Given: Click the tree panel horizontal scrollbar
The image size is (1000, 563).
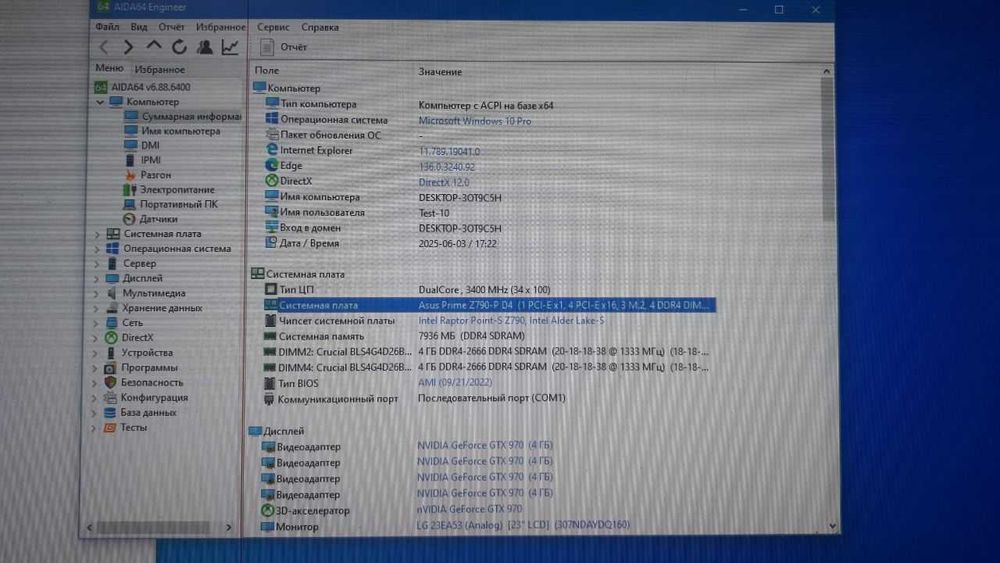Looking at the screenshot, I should click(153, 528).
